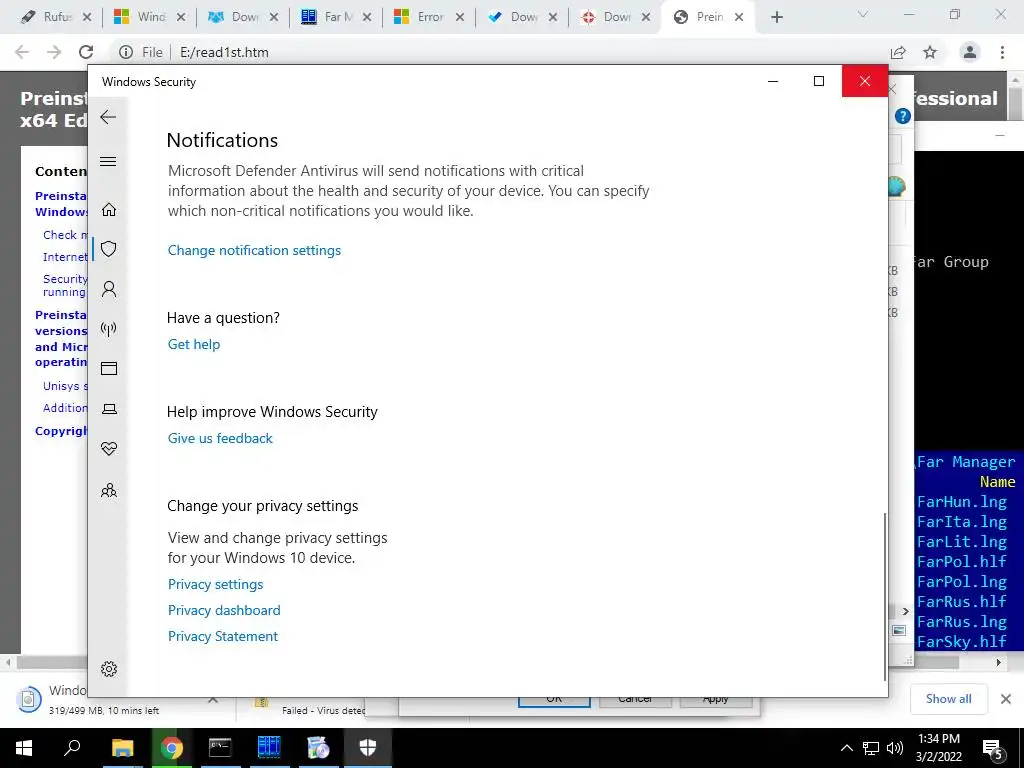This screenshot has height=768, width=1024.
Task: Open Device performance & health heart icon
Action: [x=109, y=449]
